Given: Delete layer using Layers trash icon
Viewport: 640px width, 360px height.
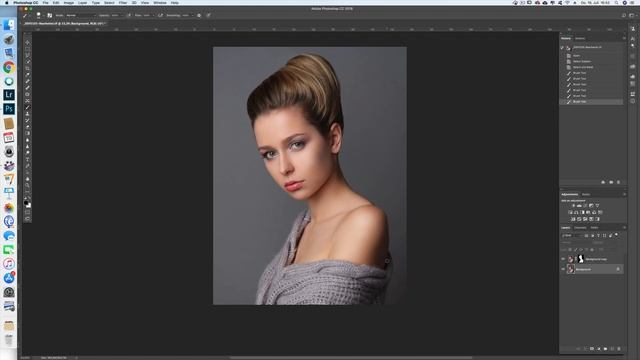Looking at the screenshot, I should pos(619,349).
